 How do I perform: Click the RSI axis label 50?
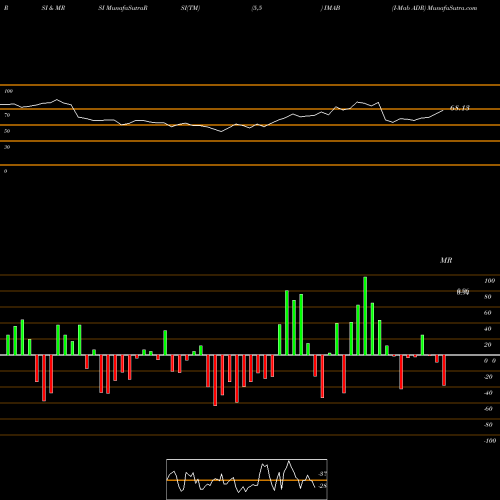(x=7, y=131)
